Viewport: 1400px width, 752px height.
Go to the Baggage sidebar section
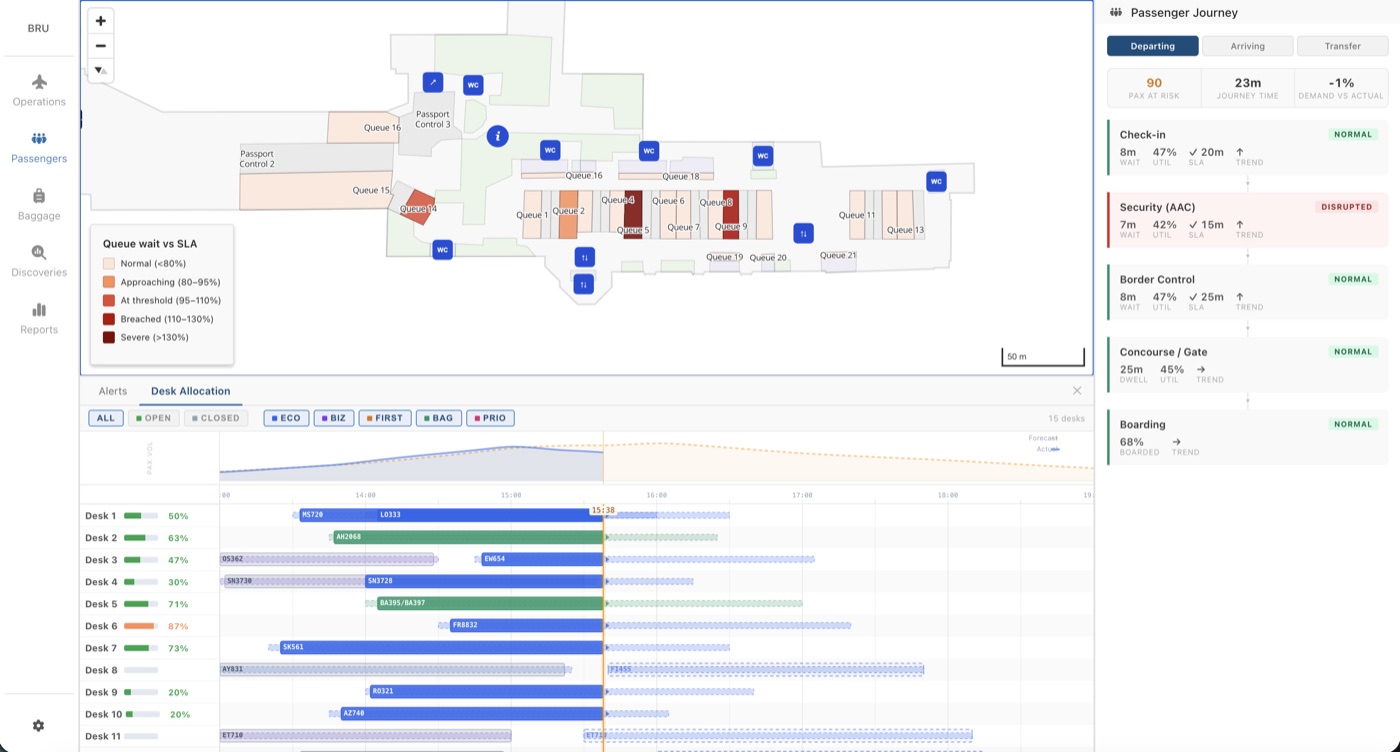click(39, 204)
